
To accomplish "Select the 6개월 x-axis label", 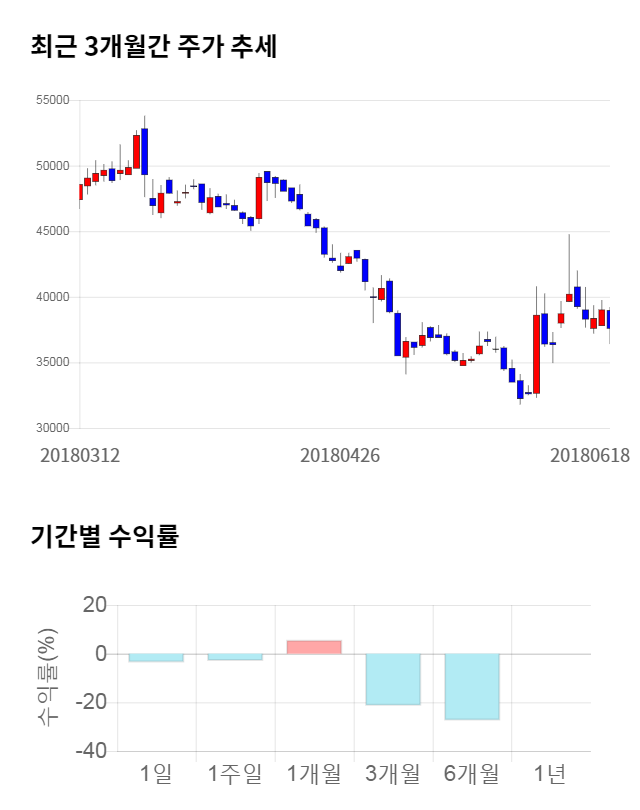I will 471,773.
